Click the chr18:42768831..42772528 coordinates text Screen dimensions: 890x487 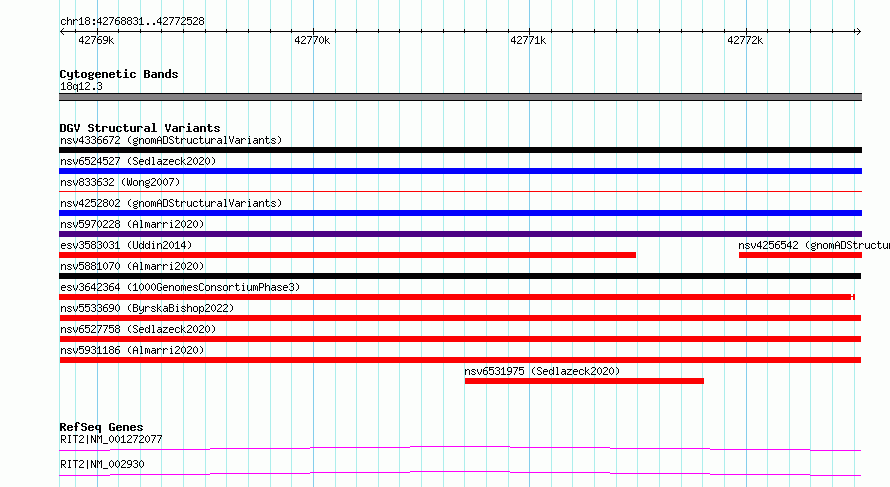(132, 21)
